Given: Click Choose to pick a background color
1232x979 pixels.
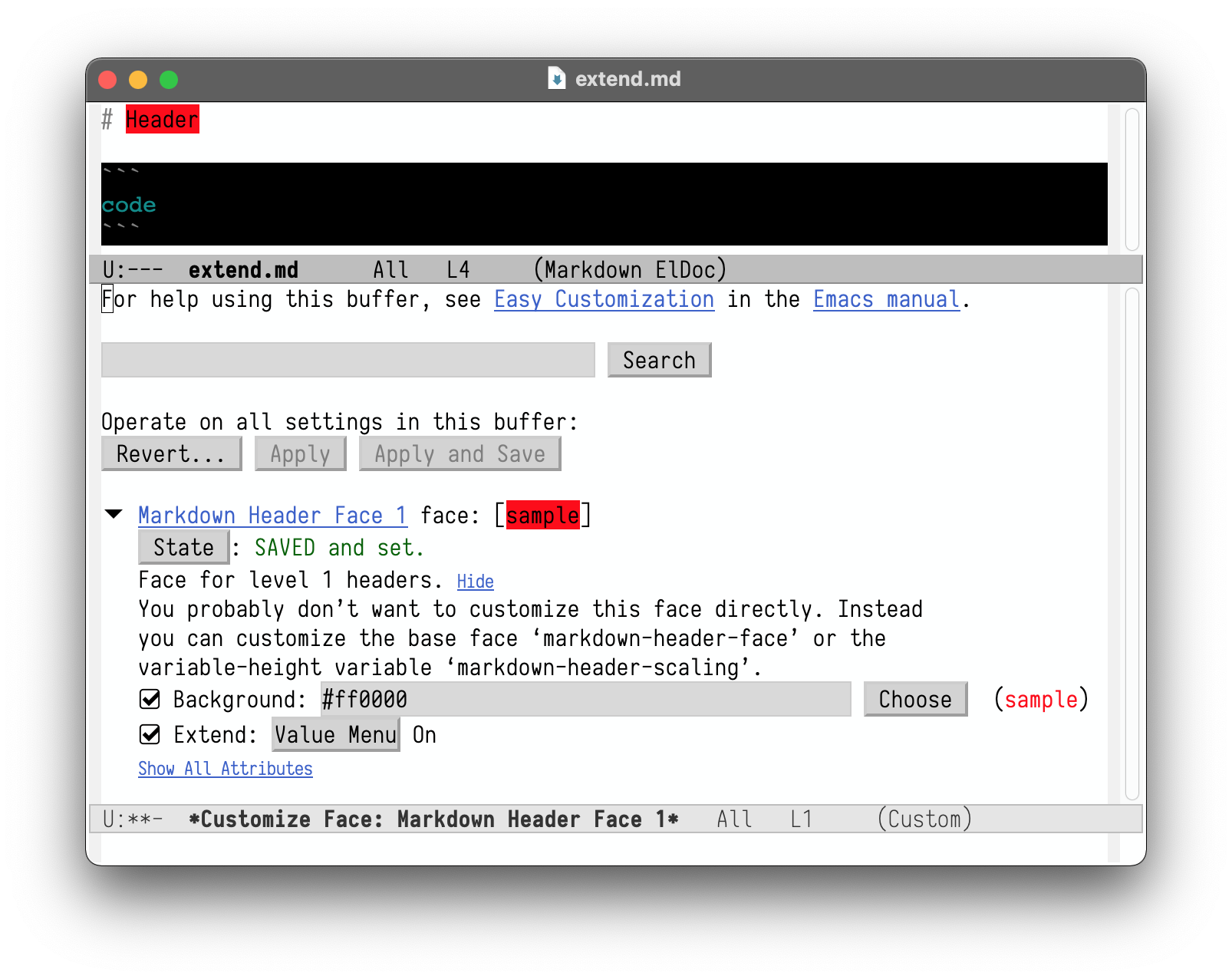Looking at the screenshot, I should 915,699.
